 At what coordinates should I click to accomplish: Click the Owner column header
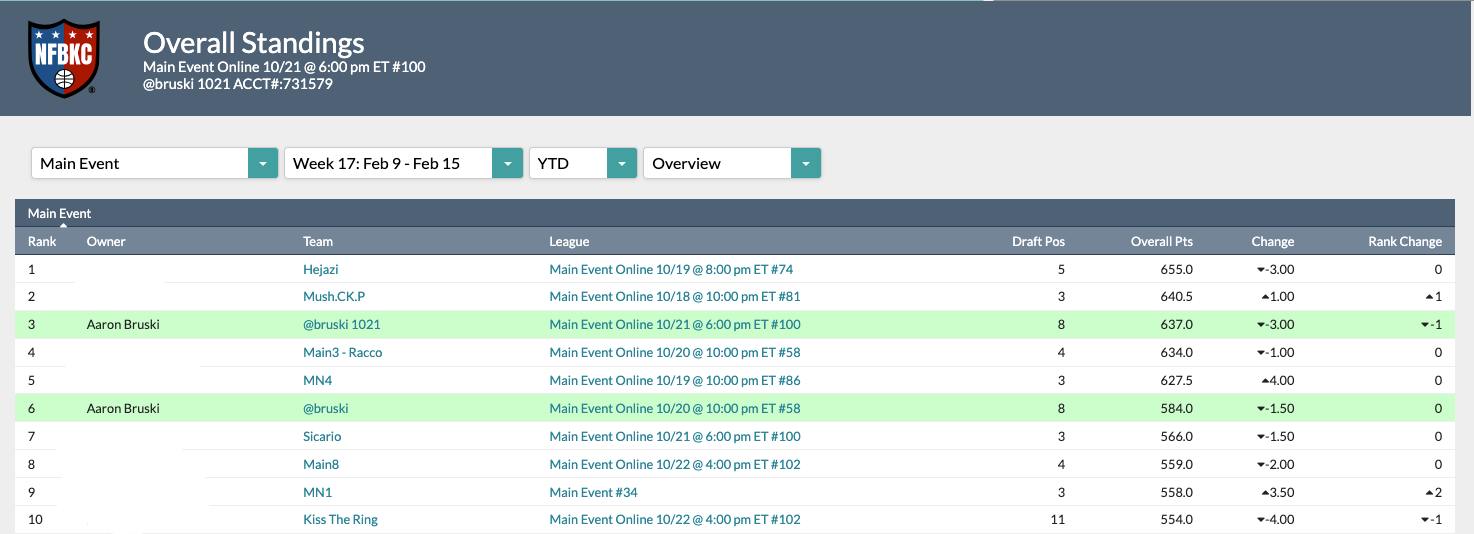click(106, 241)
